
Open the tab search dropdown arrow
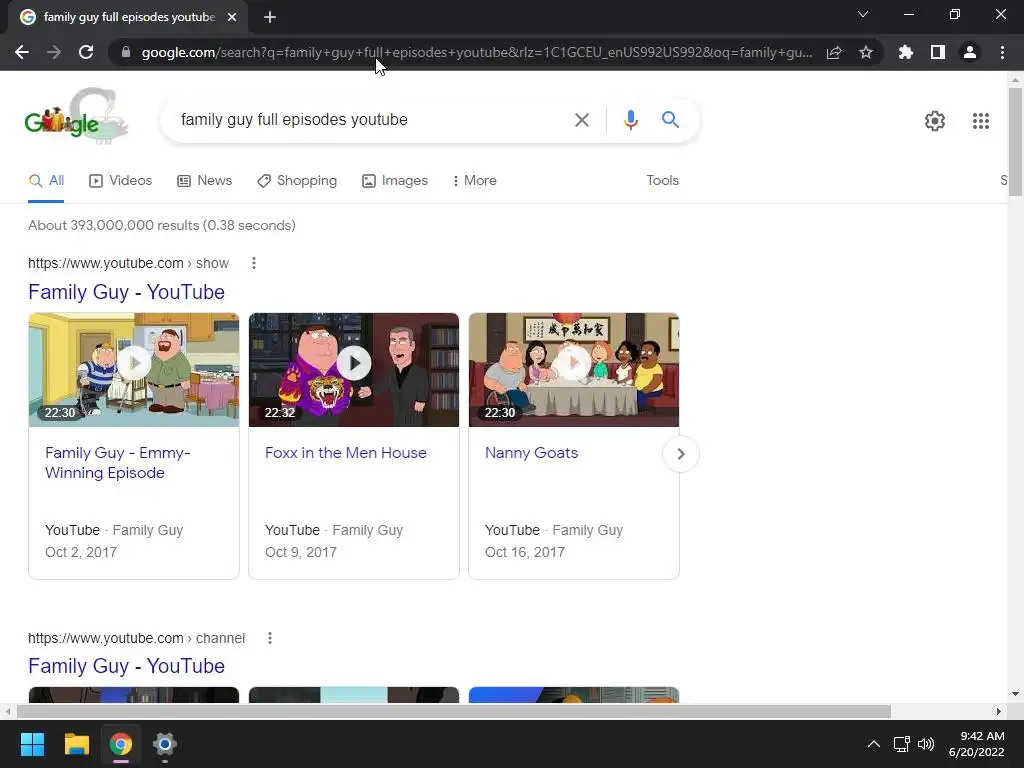[x=863, y=14]
